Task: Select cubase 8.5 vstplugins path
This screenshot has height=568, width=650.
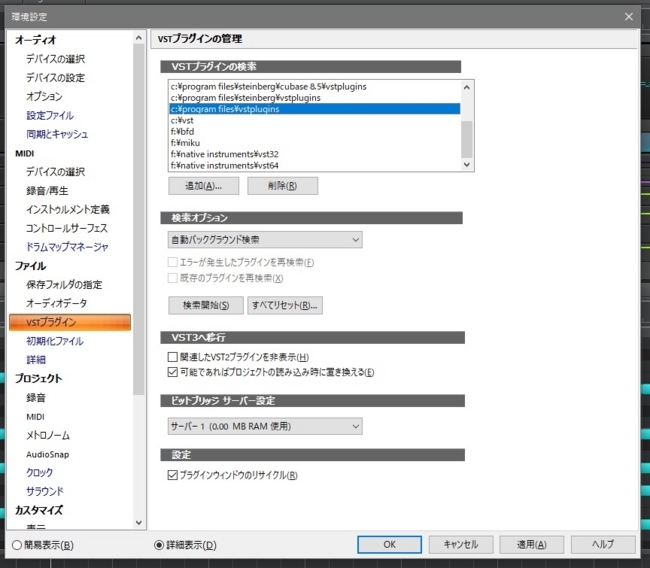Action: [x=314, y=87]
